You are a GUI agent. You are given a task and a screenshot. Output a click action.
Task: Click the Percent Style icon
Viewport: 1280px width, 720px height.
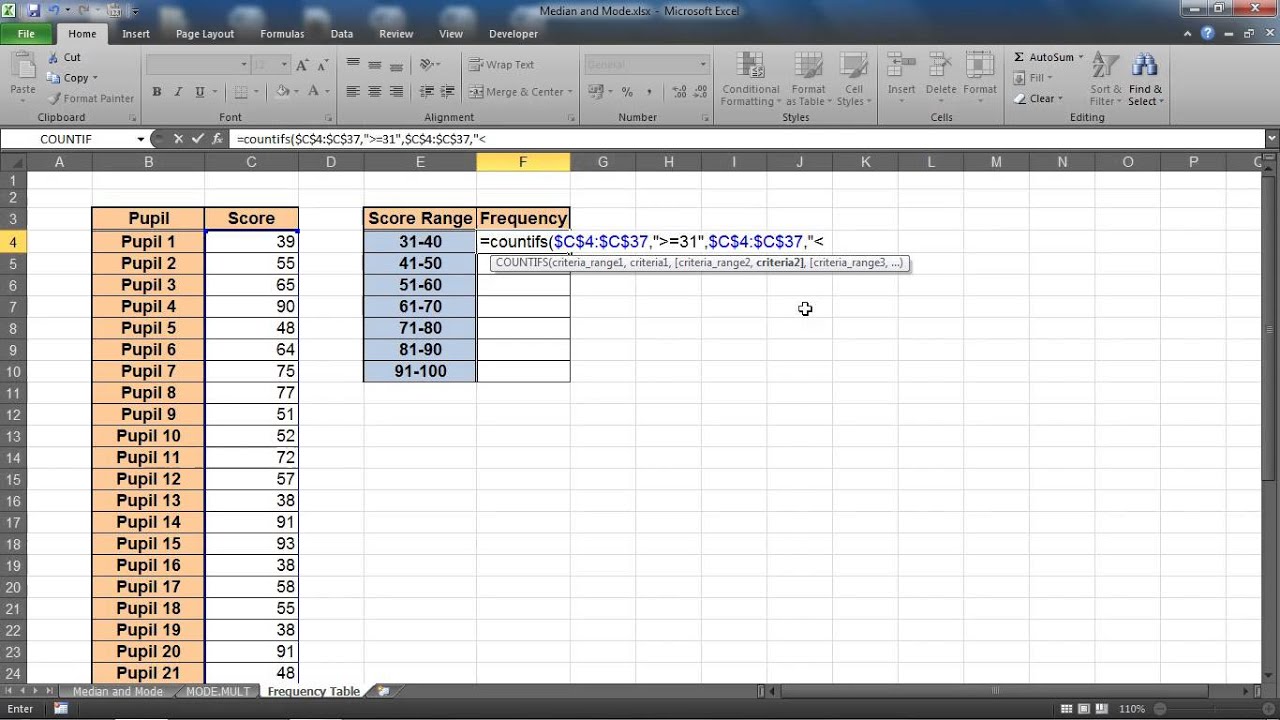click(x=627, y=91)
